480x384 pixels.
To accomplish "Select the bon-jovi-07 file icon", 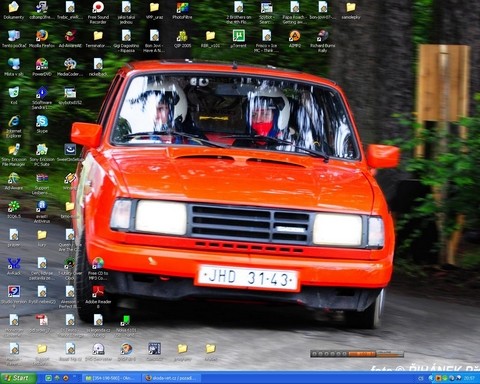I will [323, 10].
